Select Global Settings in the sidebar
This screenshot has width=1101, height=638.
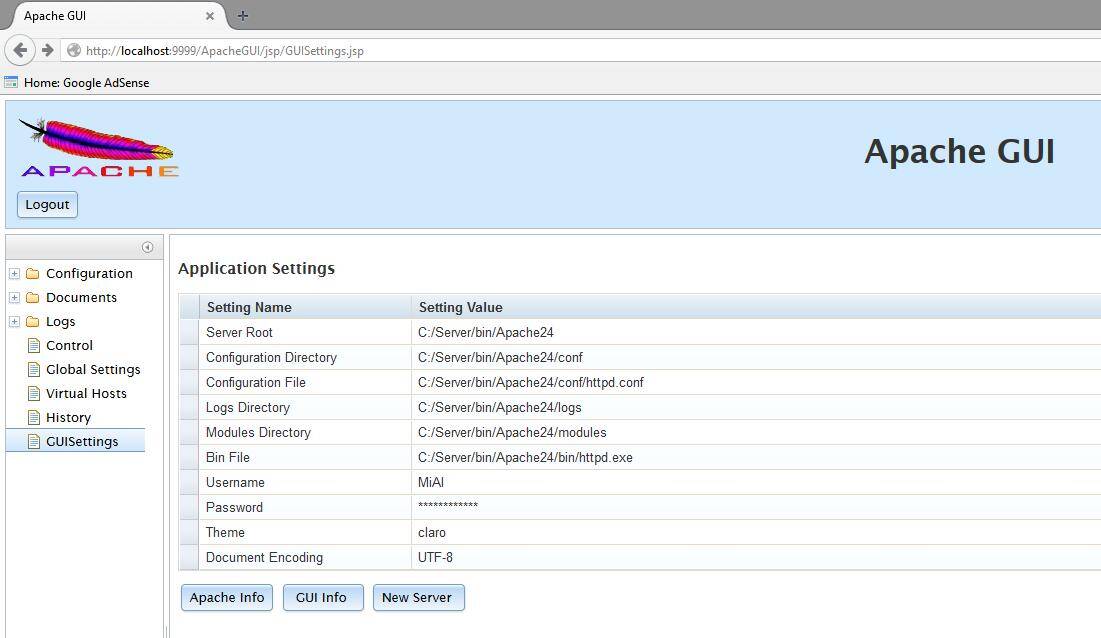pos(93,369)
